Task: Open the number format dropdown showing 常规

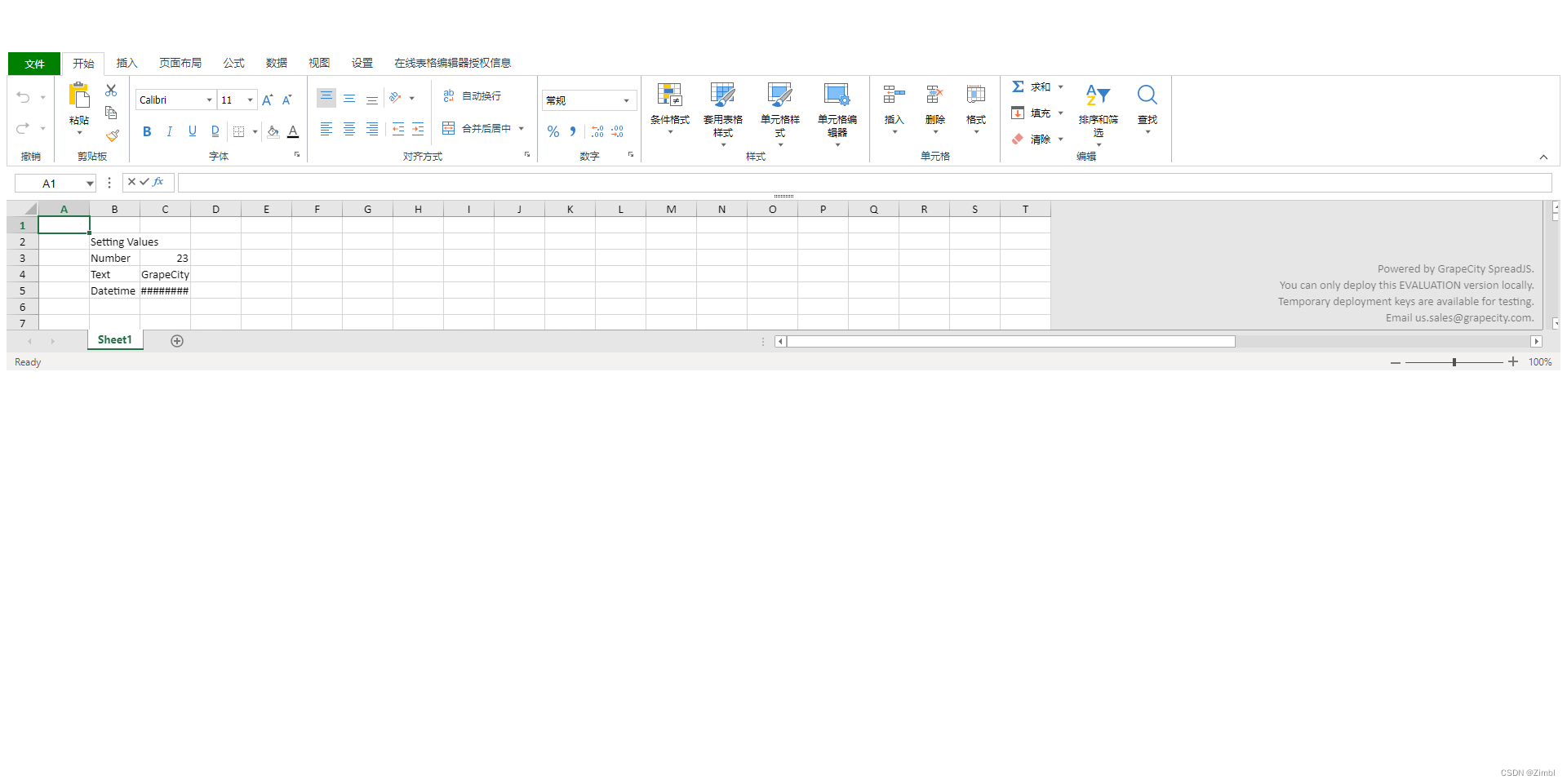Action: [x=588, y=100]
